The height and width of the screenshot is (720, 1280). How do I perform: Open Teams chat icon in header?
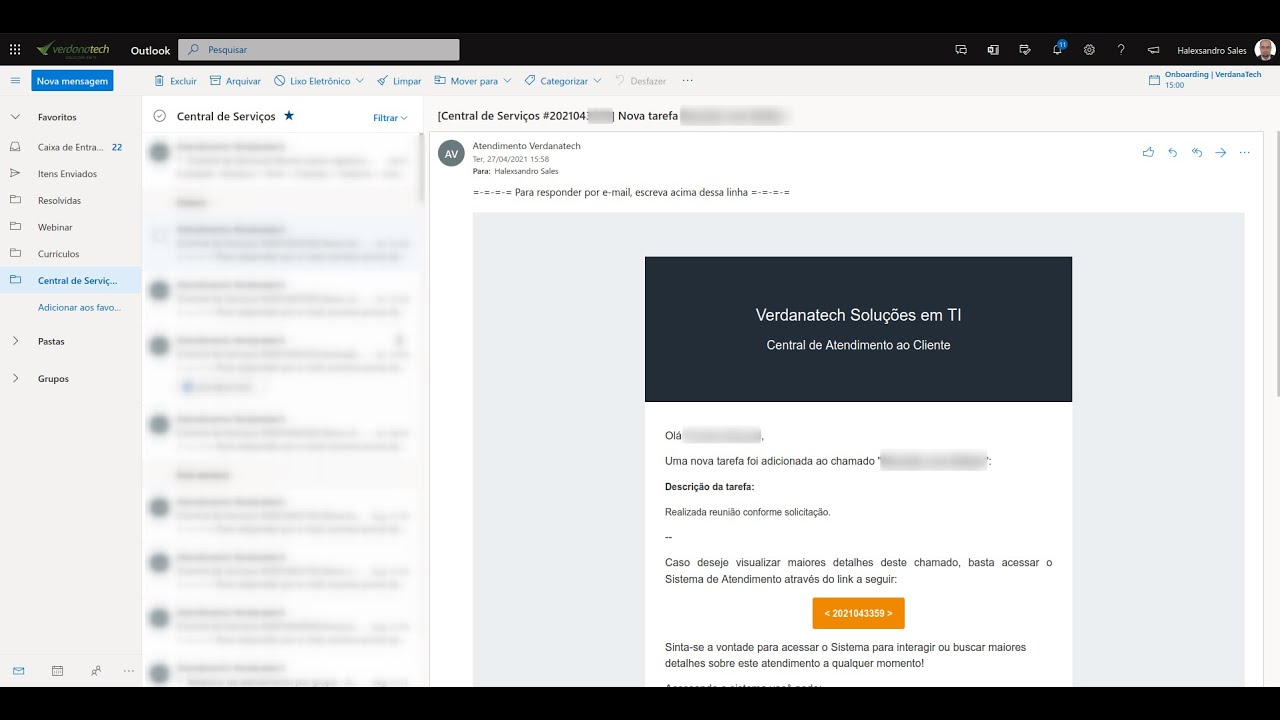click(x=961, y=49)
